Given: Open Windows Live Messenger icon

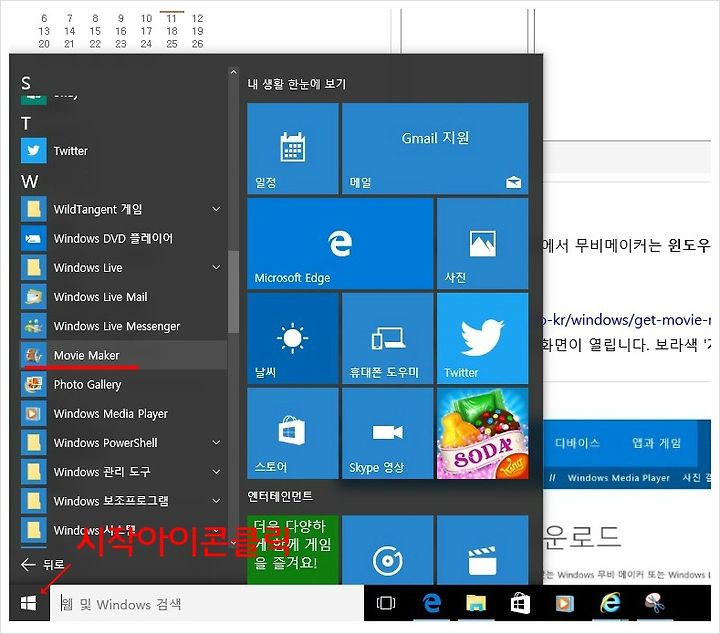Looking at the screenshot, I should coord(34,326).
